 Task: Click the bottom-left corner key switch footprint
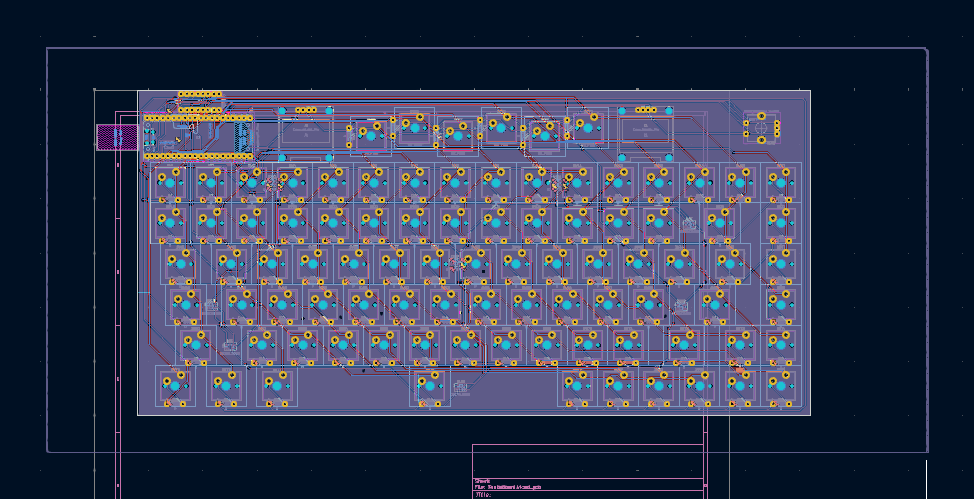[176, 385]
